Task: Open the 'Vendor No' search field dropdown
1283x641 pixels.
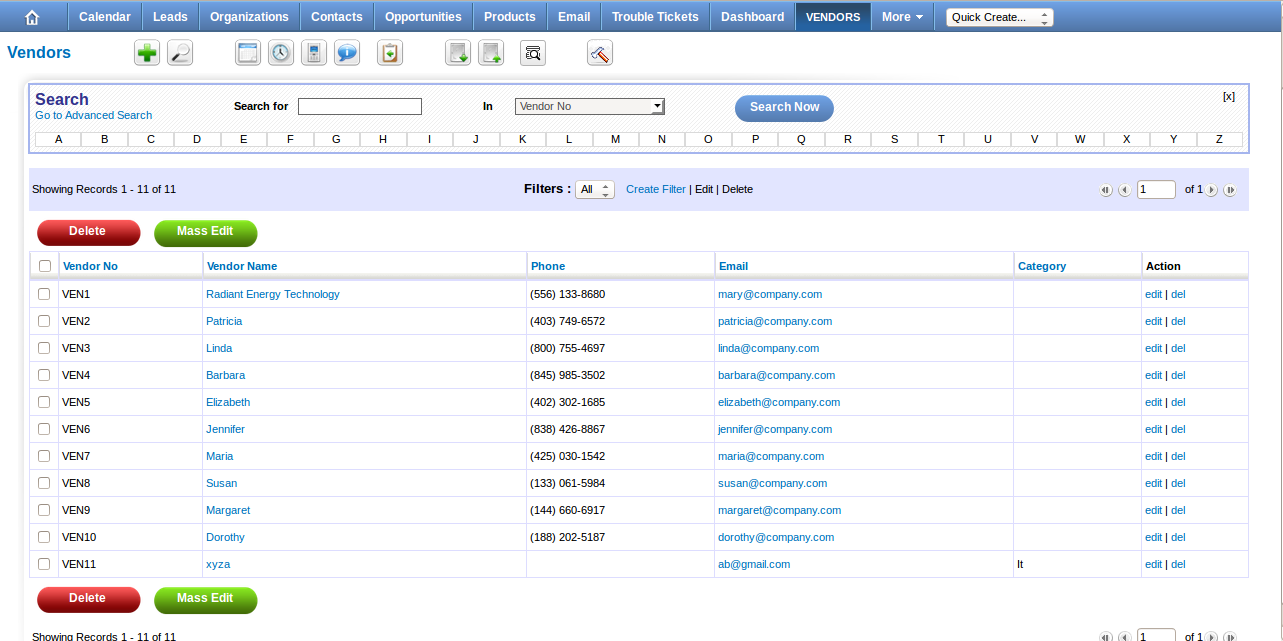Action: pos(589,106)
